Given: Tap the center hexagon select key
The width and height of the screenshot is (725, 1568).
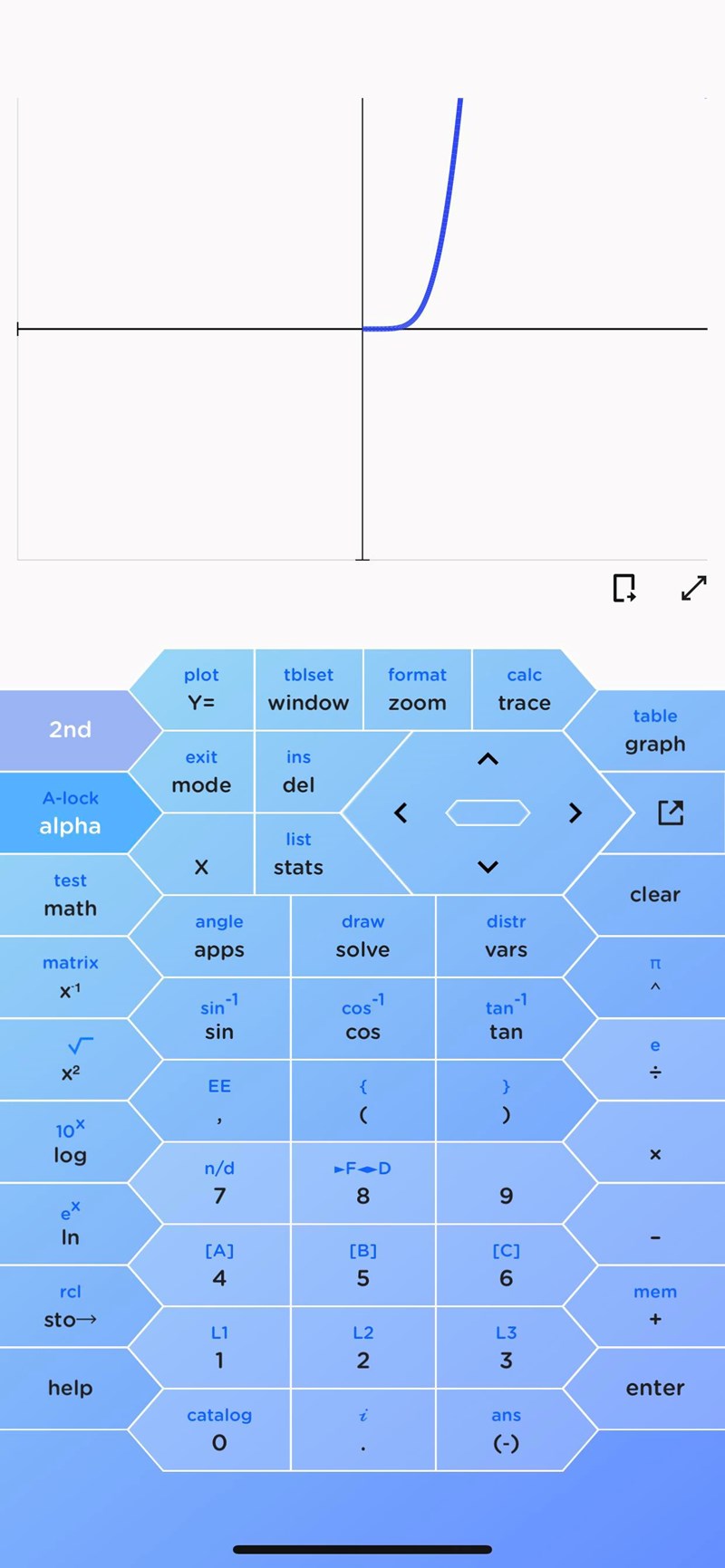Looking at the screenshot, I should pos(488,813).
